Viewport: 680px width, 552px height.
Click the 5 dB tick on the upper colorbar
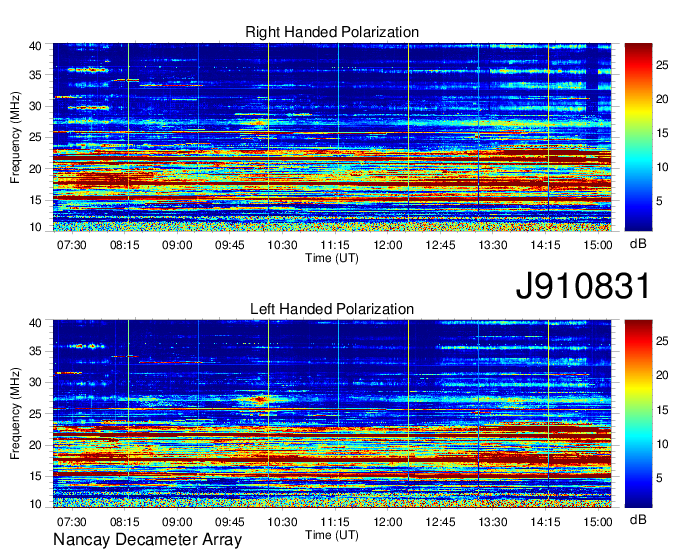(x=659, y=201)
